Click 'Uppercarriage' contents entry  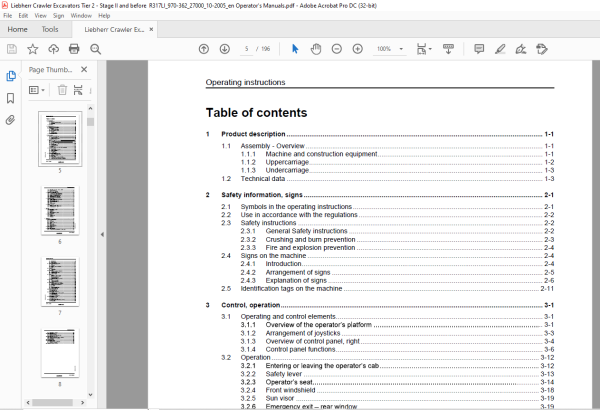point(287,162)
